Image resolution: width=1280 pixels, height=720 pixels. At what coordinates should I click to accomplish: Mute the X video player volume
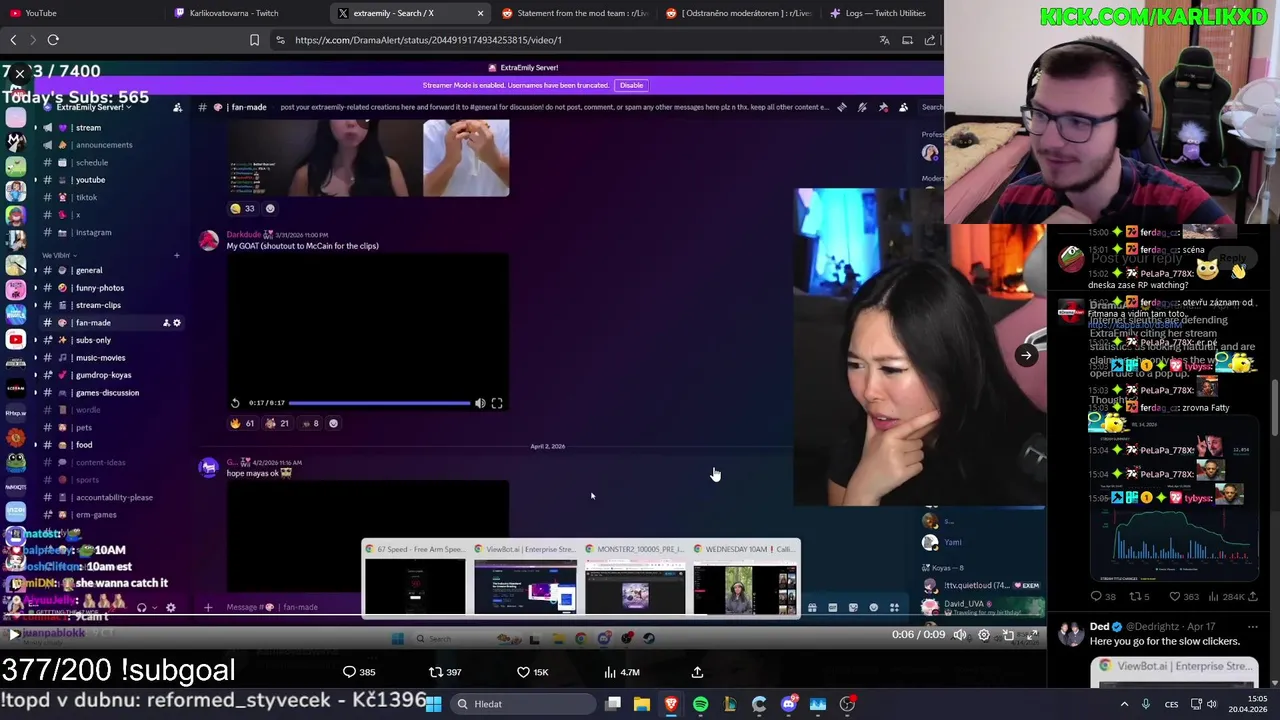[x=960, y=634]
